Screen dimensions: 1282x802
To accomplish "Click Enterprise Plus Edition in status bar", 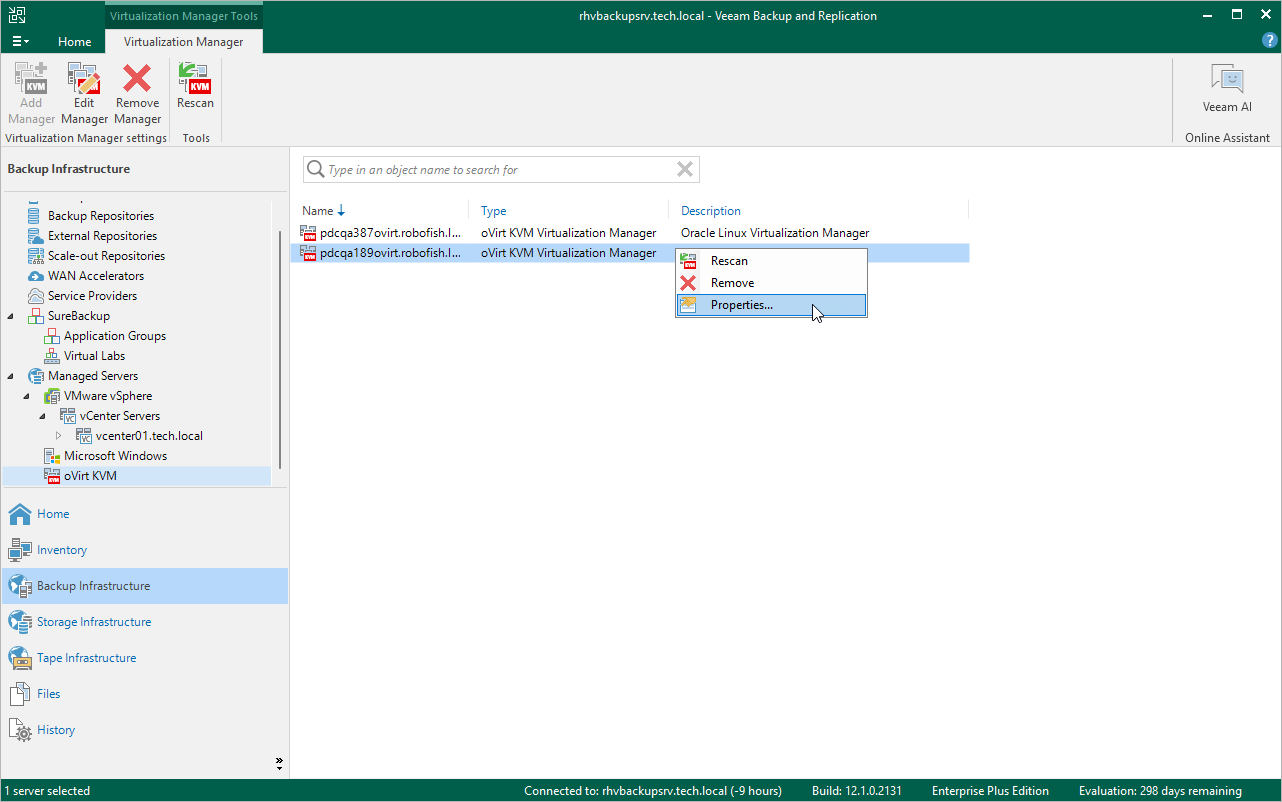I will coord(990,791).
